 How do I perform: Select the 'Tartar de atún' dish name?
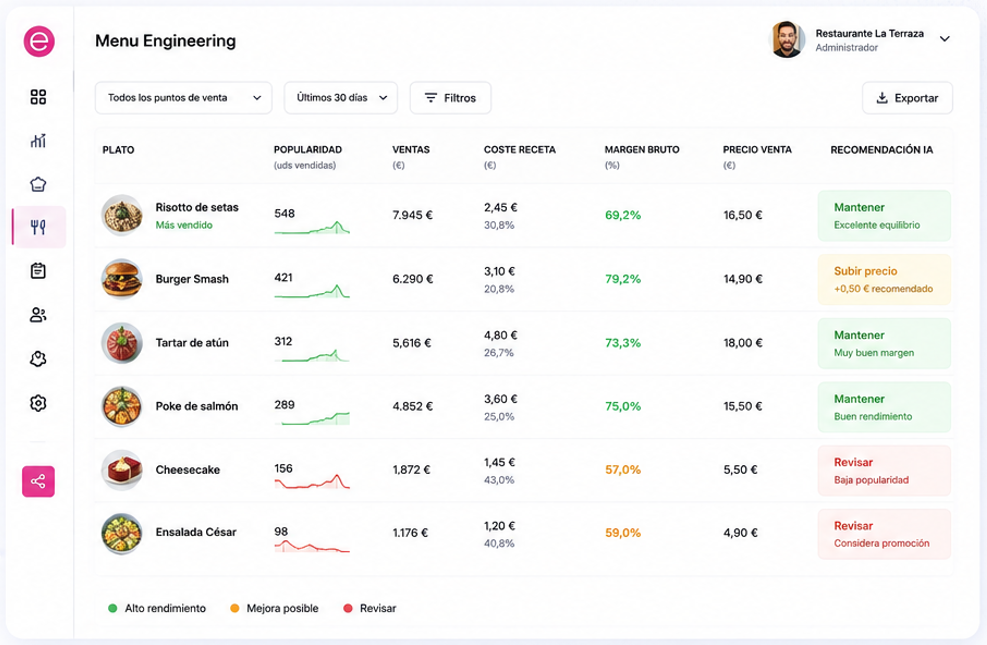click(x=192, y=343)
